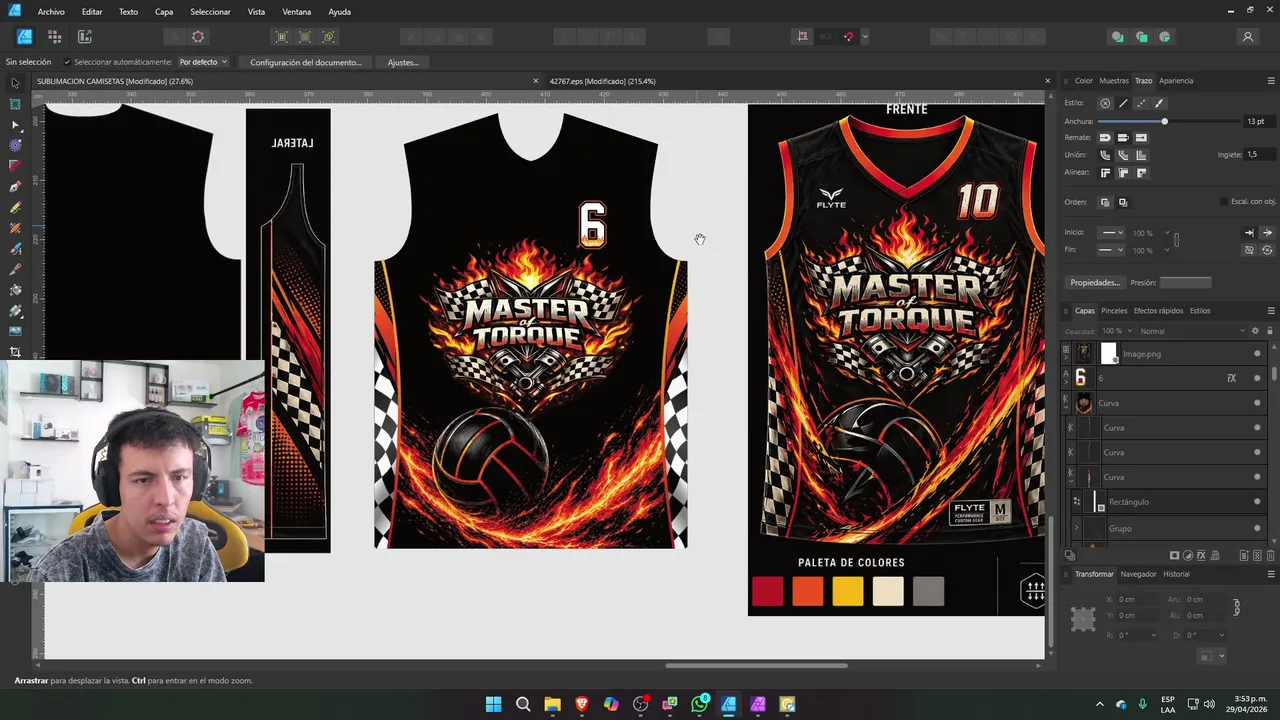Screen dimensions: 1280x720
Task: Switch to Pinceles tab
Action: click(1114, 311)
